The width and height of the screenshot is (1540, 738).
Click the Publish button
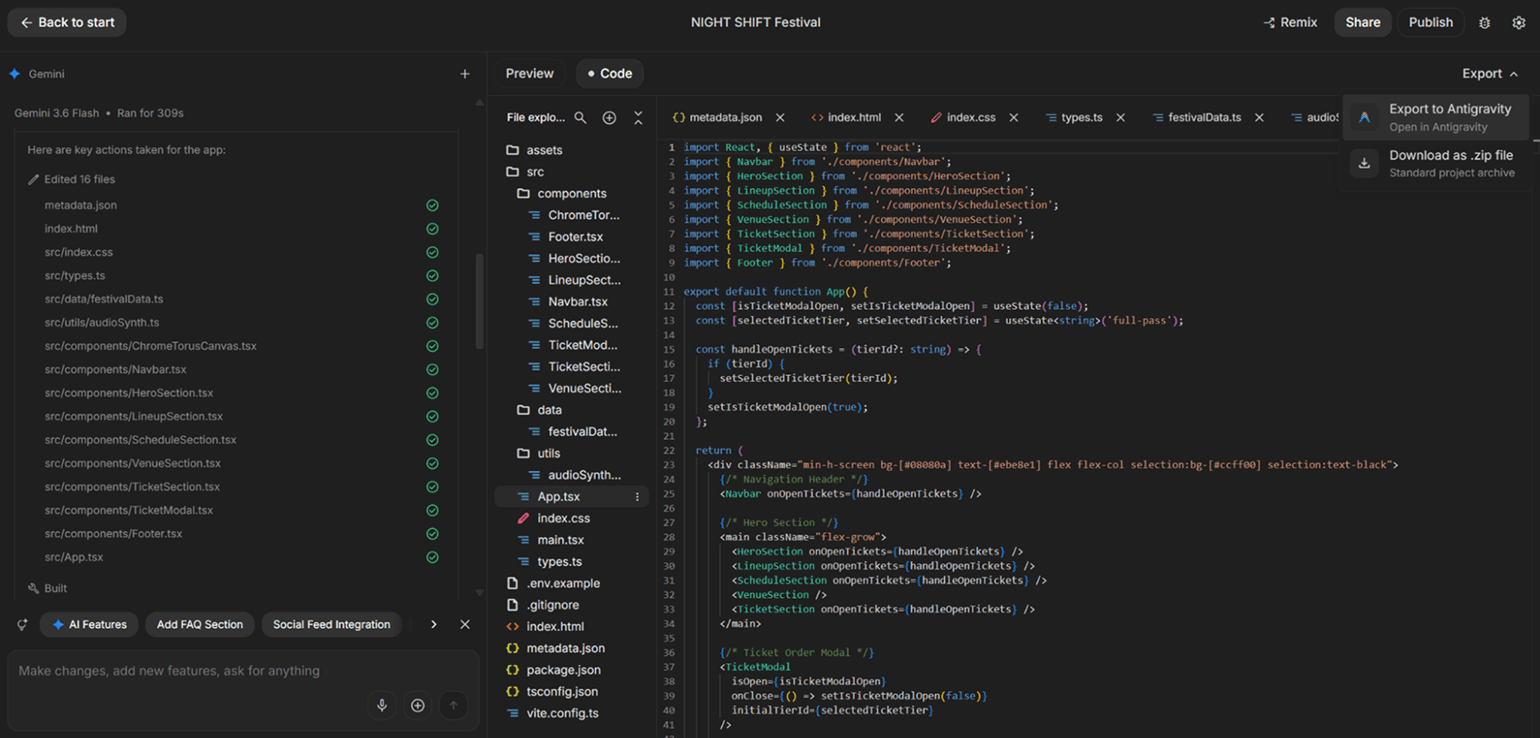[1430, 22]
